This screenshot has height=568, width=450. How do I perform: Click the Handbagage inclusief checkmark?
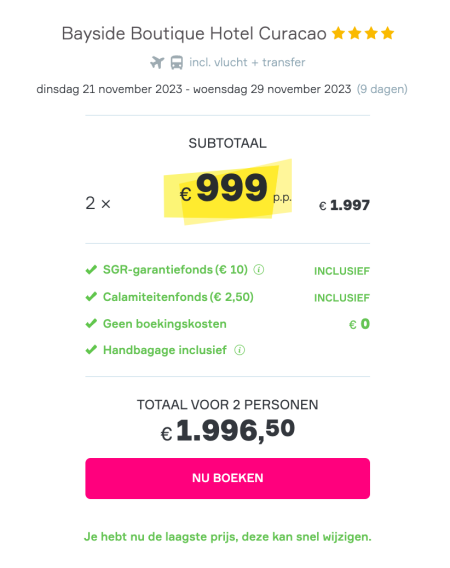pos(91,350)
